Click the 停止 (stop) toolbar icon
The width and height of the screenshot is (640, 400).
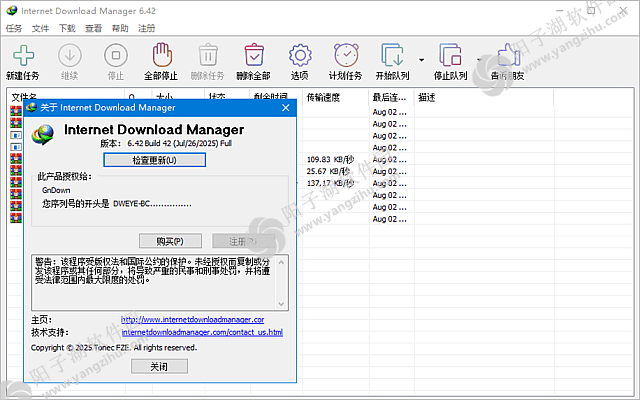click(x=116, y=55)
